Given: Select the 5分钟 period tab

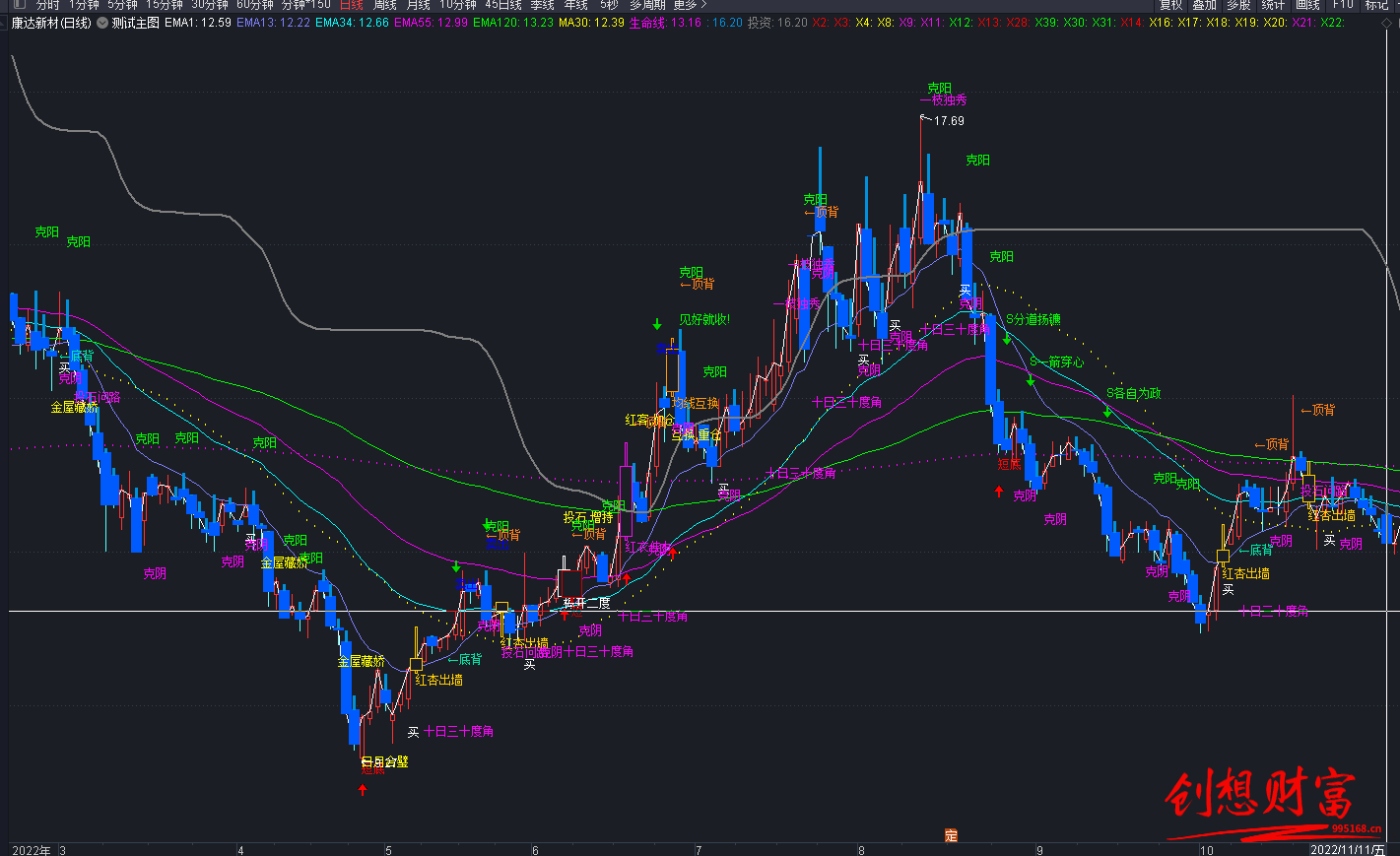Looking at the screenshot, I should click(x=123, y=5).
